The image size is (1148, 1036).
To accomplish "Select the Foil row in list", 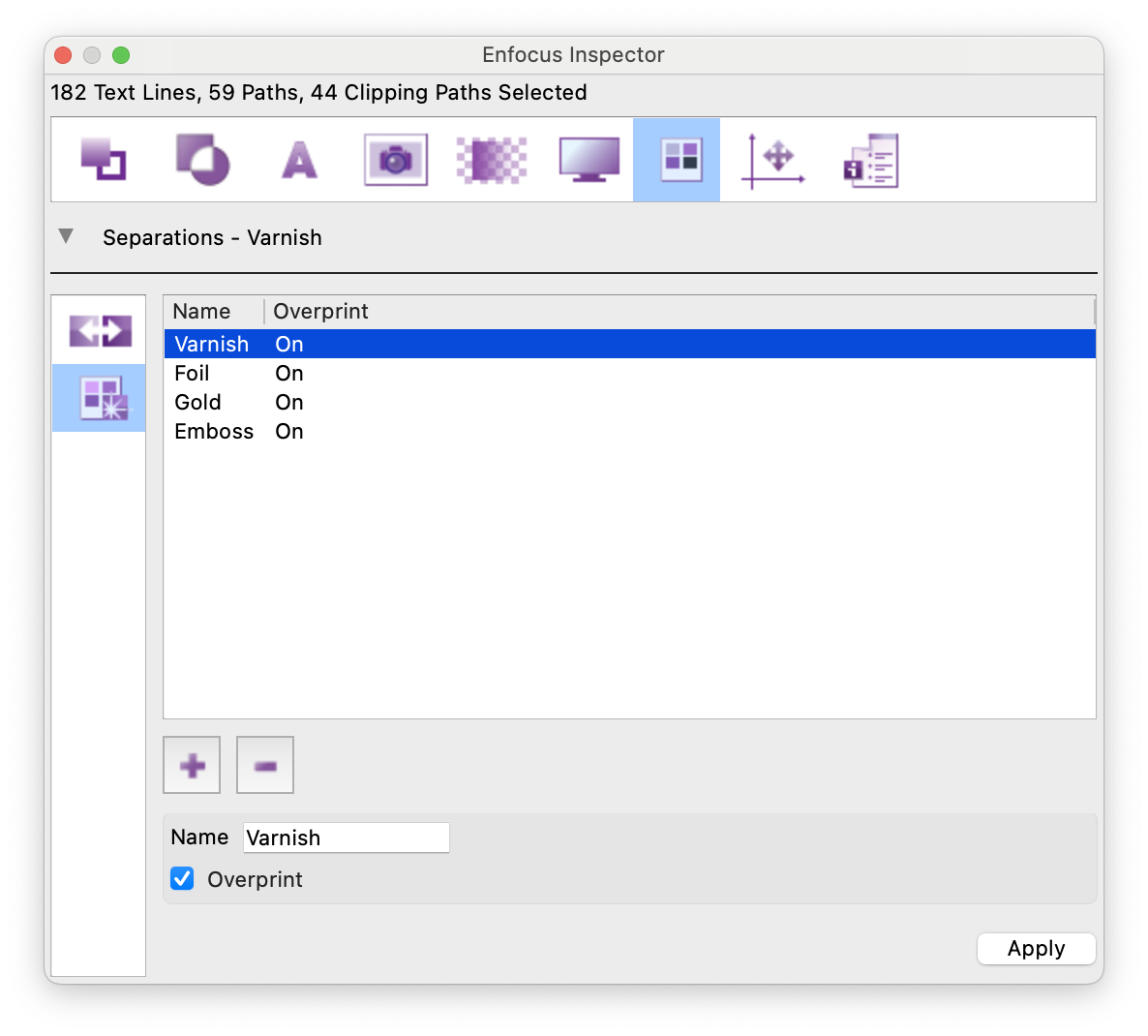I will point(629,374).
